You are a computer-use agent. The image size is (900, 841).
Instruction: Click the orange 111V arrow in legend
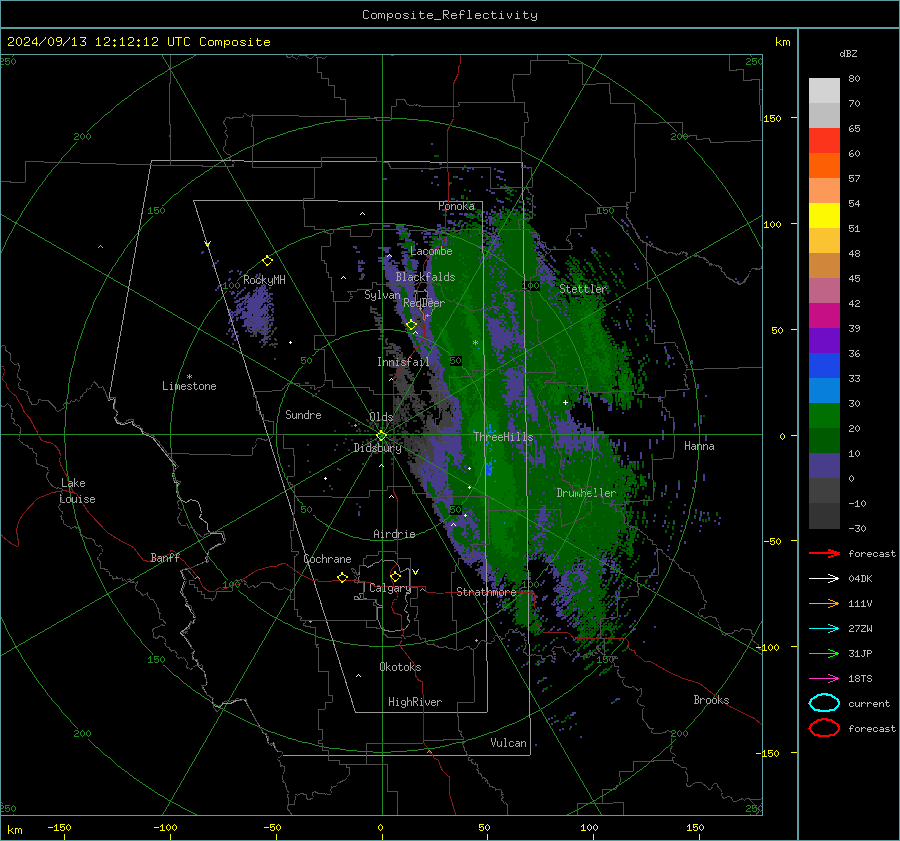click(824, 603)
